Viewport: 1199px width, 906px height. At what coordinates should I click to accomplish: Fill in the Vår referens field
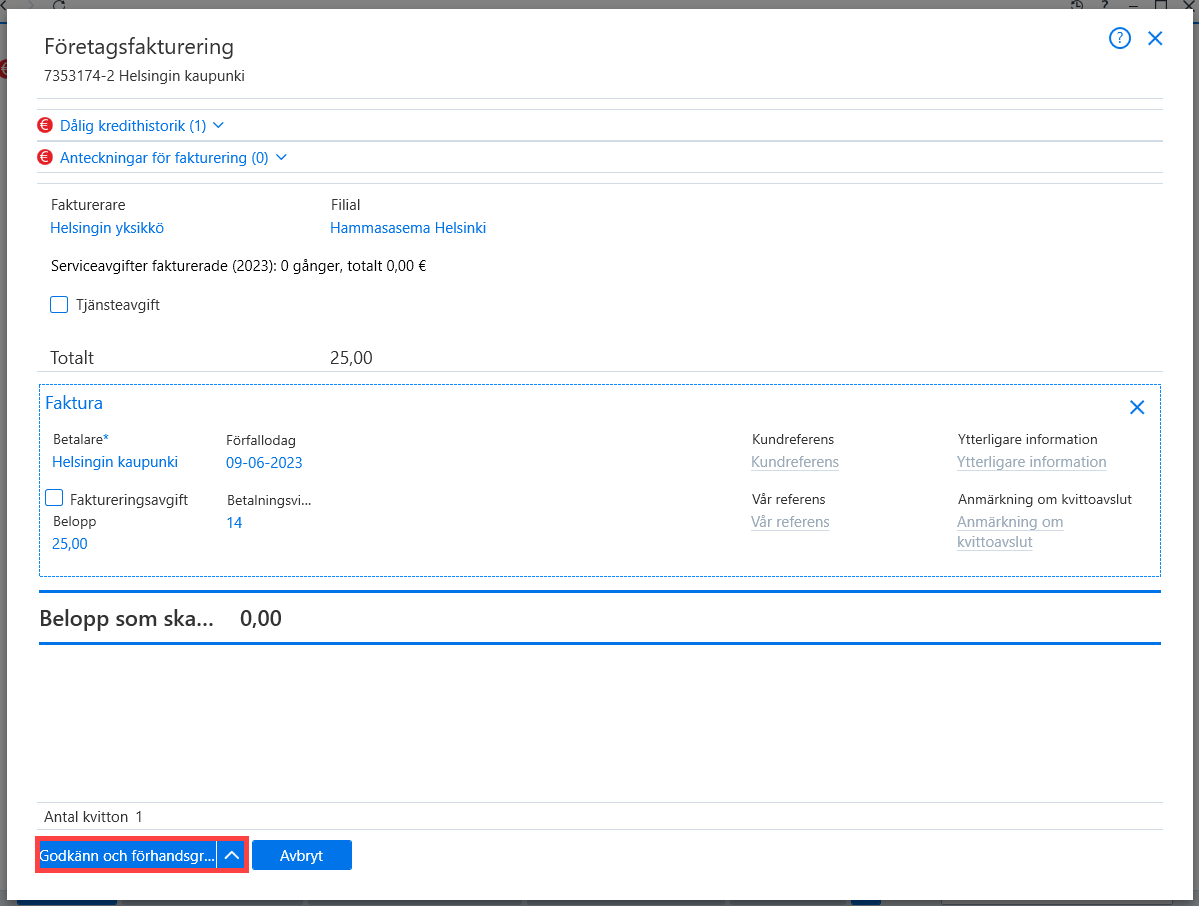[790, 522]
